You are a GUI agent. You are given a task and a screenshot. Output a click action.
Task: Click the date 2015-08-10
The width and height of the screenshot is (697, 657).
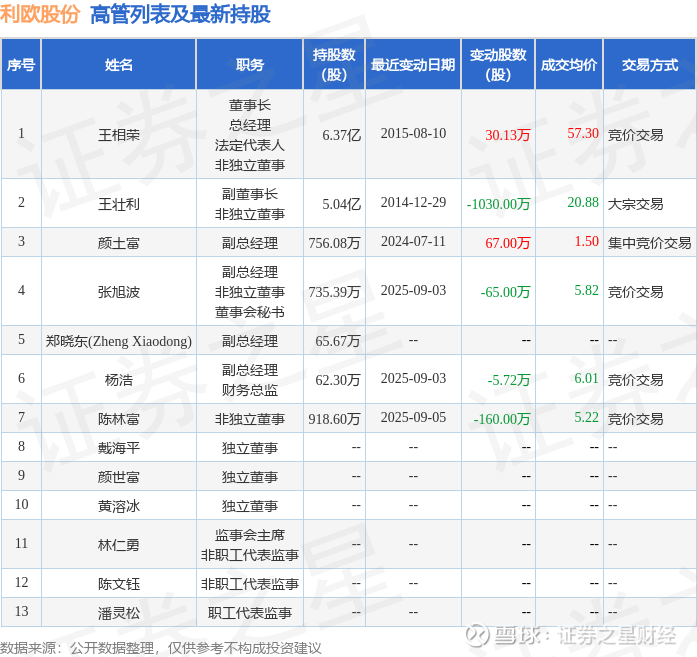tap(413, 133)
